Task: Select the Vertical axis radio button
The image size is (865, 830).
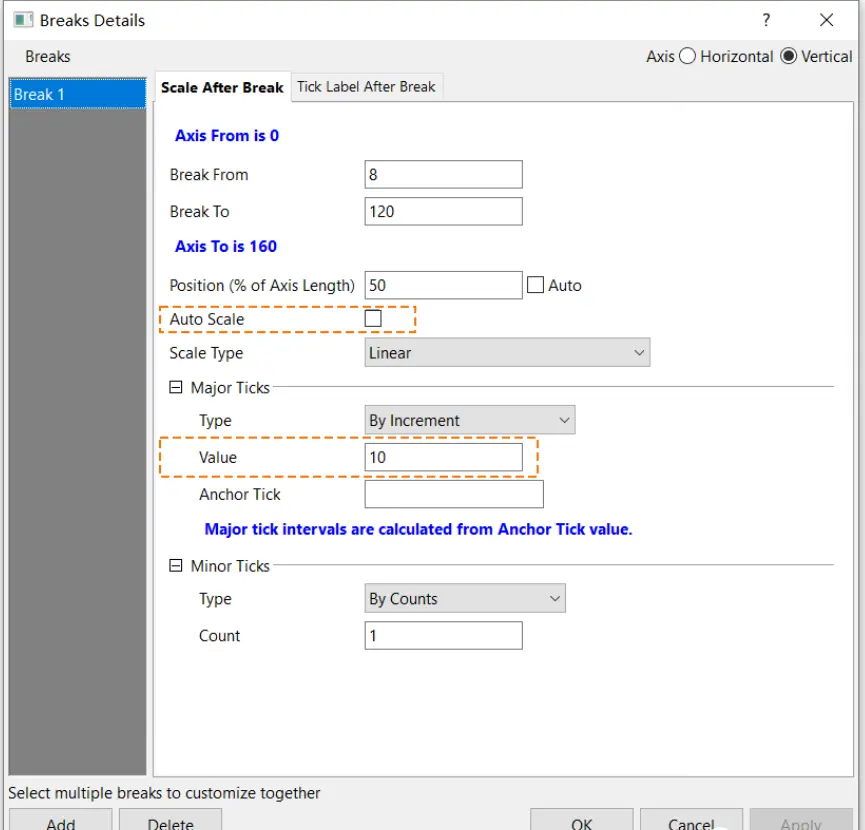Action: 789,56
